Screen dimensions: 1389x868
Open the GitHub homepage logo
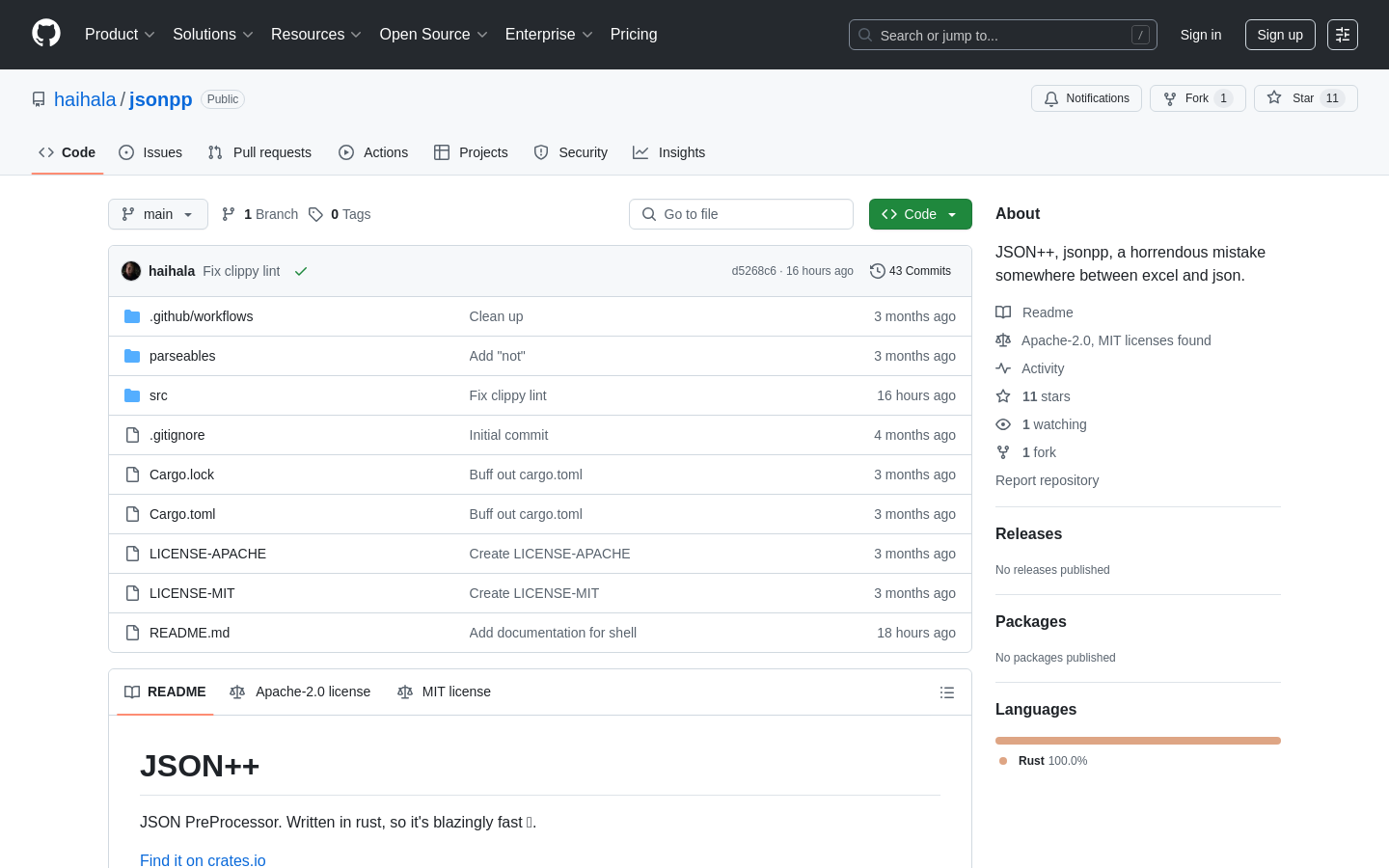(46, 34)
